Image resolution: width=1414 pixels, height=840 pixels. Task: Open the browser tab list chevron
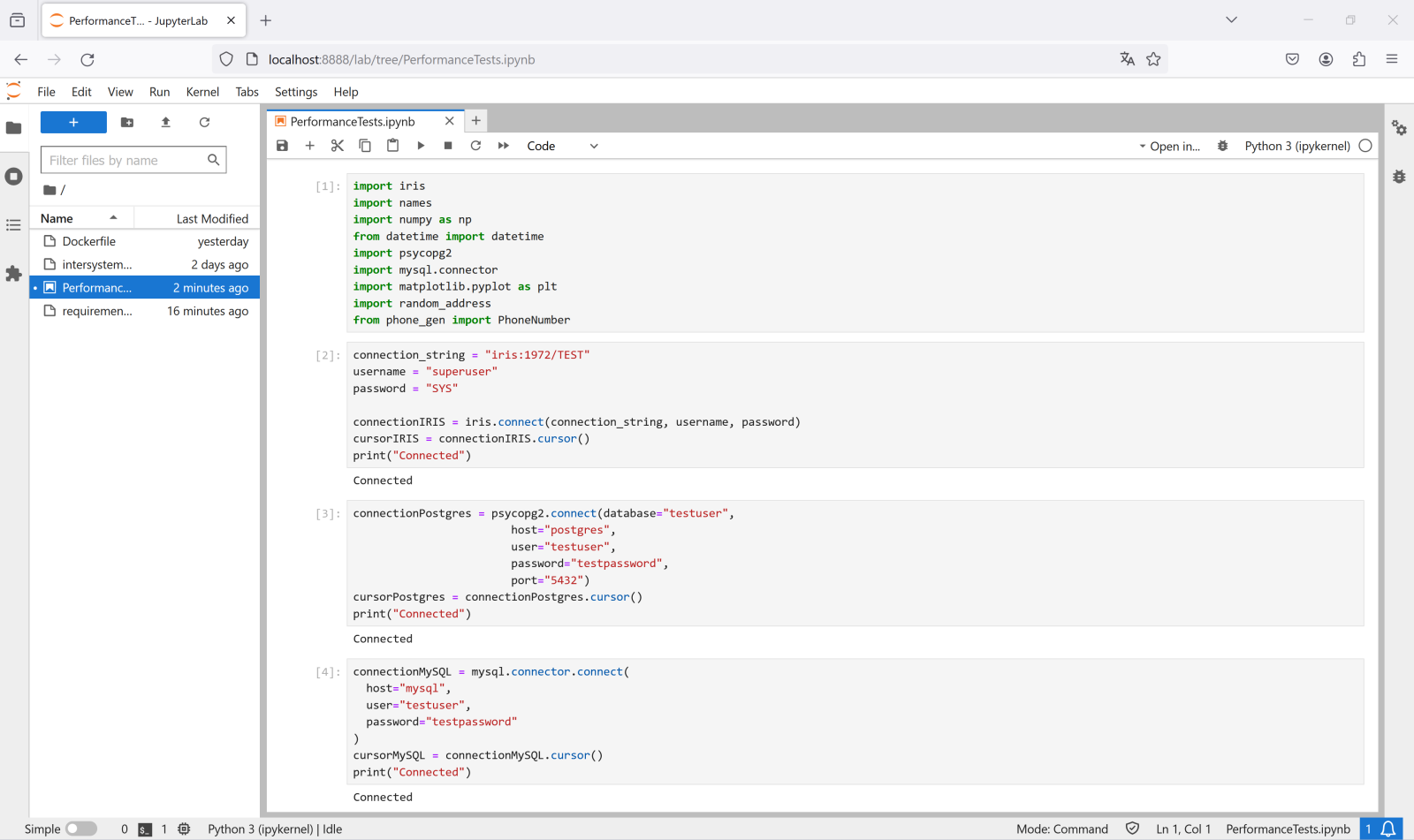(x=1231, y=19)
